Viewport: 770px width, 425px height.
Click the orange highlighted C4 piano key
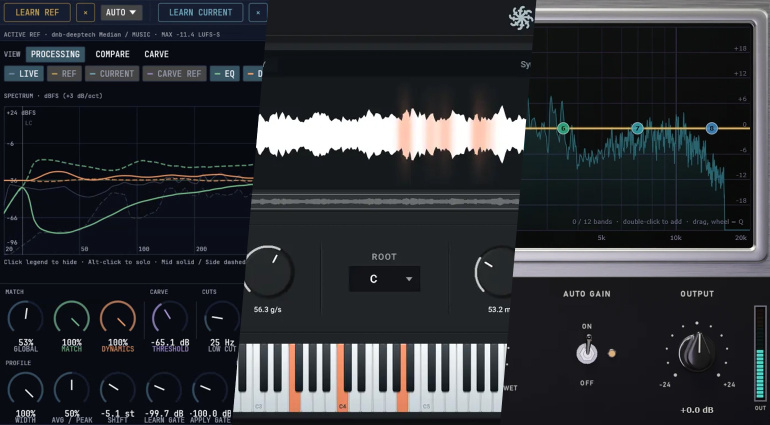click(343, 377)
